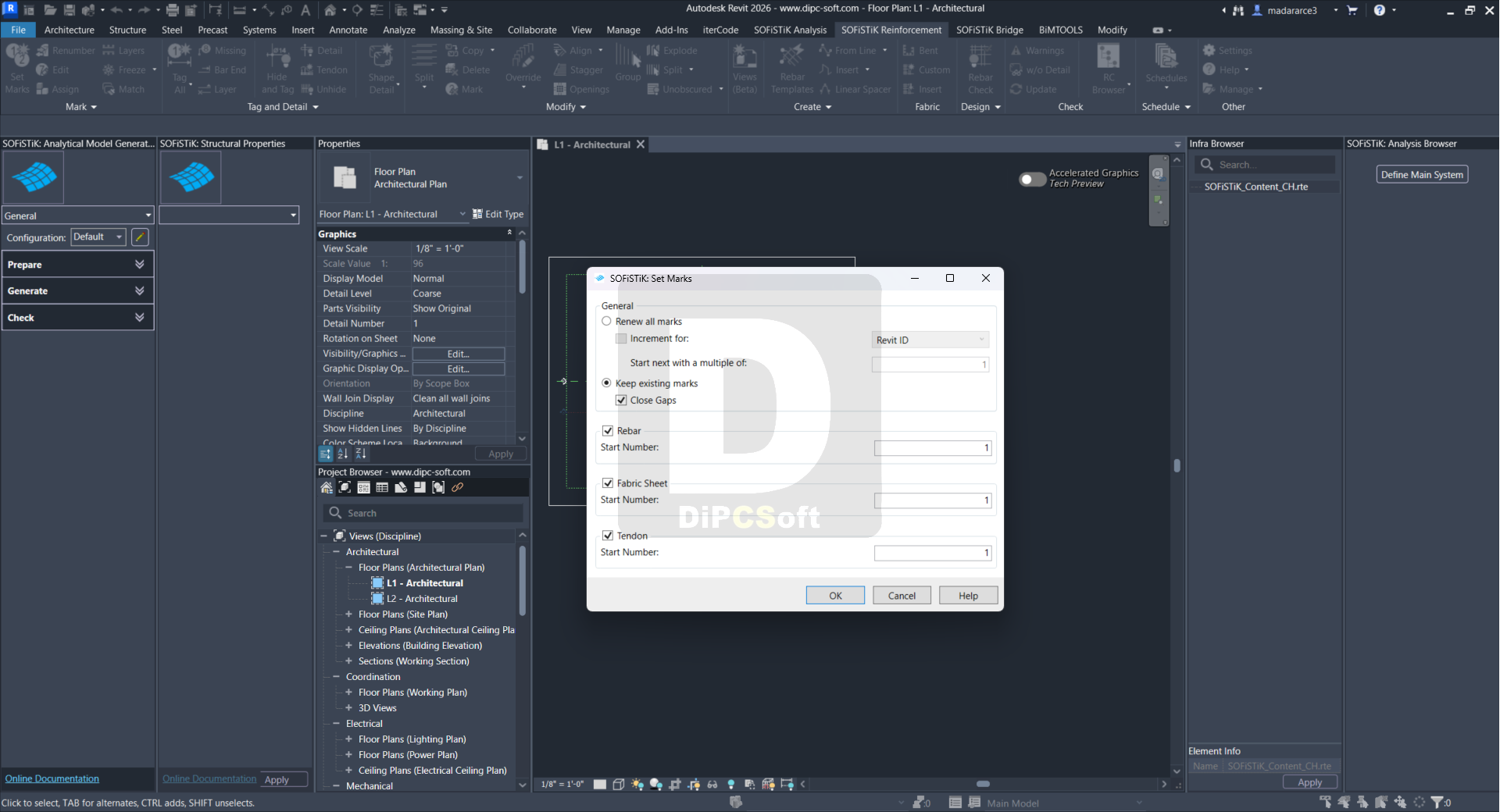This screenshot has width=1500, height=812.
Task: Uncheck the Fabric Sheet checkbox
Action: pos(608,483)
